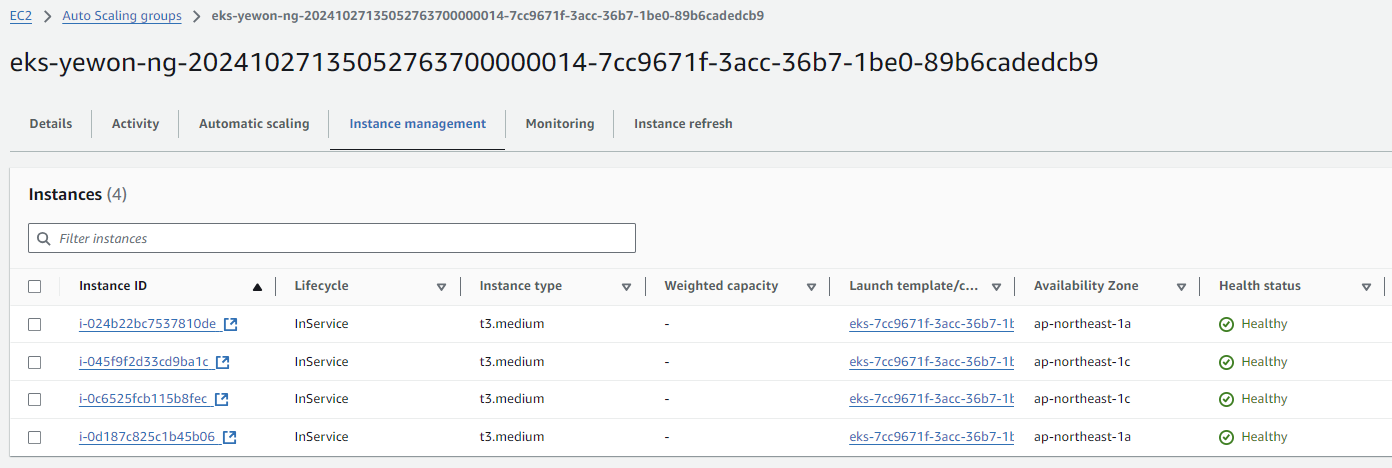Navigate to EC2 breadcrumb link
Viewport: 1392px width, 468px height.
[20, 16]
